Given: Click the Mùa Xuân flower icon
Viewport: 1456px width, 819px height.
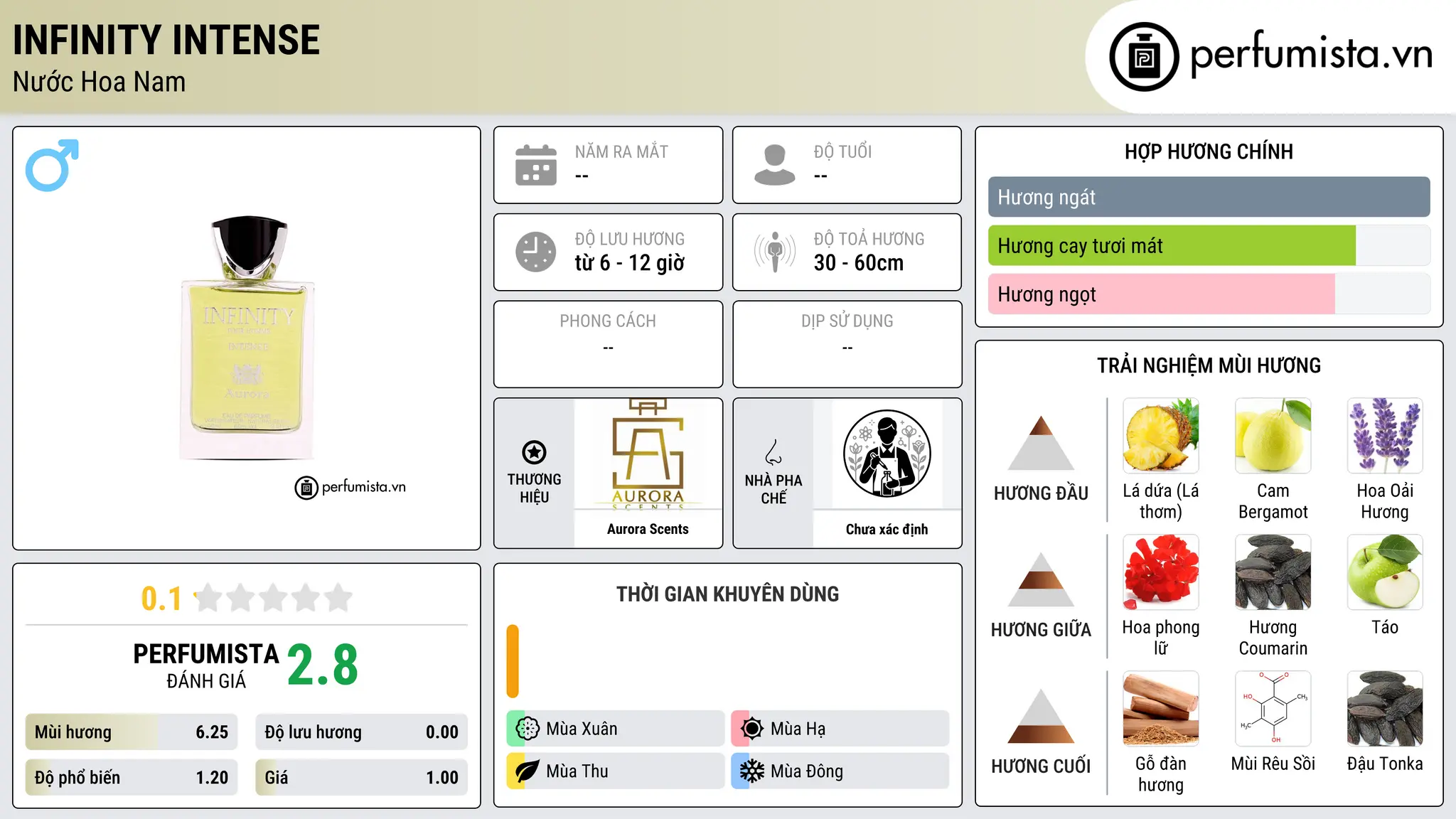Looking at the screenshot, I should click(528, 729).
